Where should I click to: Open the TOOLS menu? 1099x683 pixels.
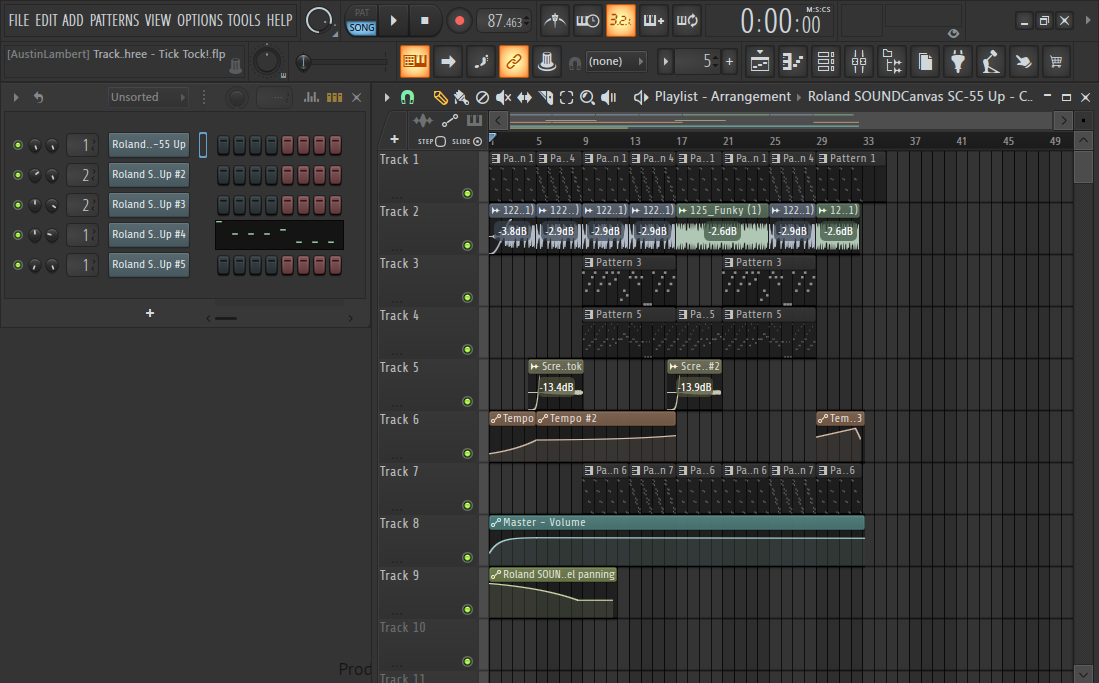[243, 20]
